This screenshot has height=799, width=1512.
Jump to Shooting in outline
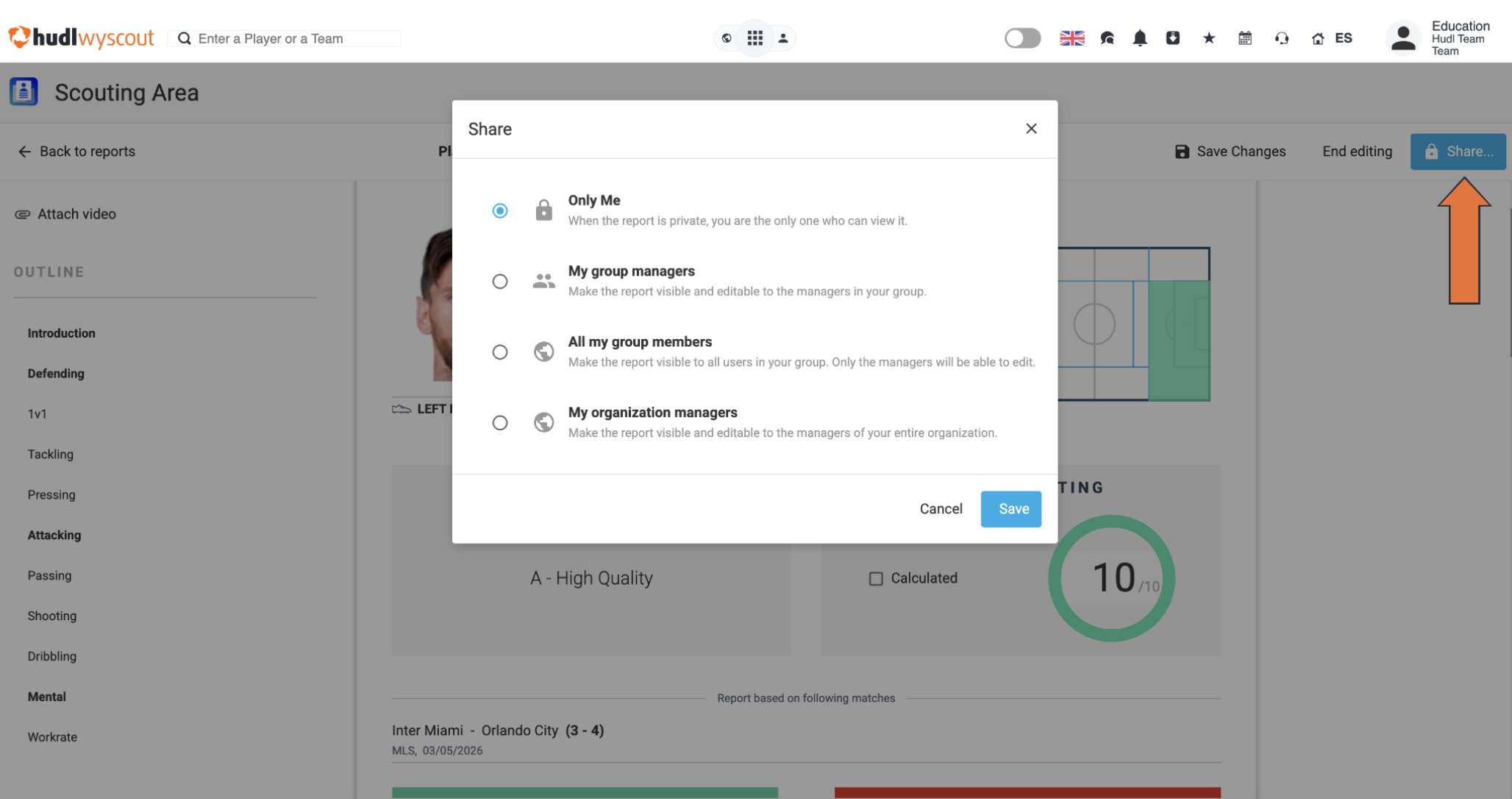click(x=52, y=617)
